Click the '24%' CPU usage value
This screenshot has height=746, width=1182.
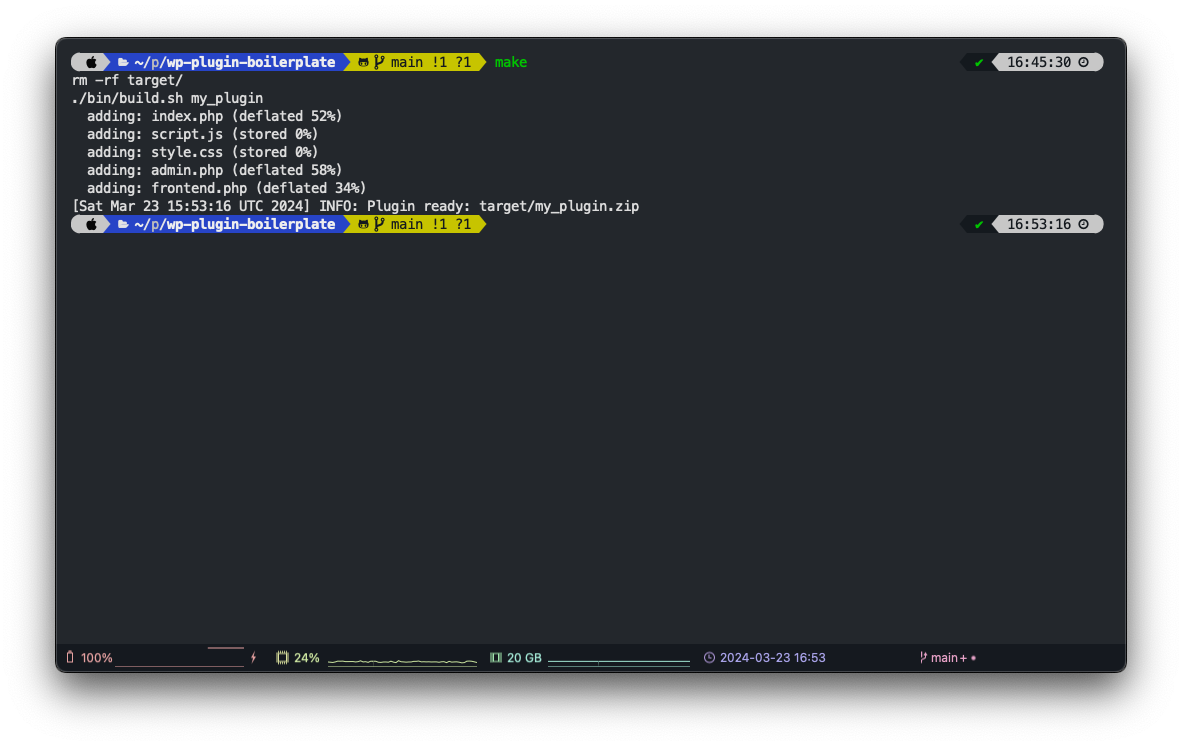click(x=307, y=658)
